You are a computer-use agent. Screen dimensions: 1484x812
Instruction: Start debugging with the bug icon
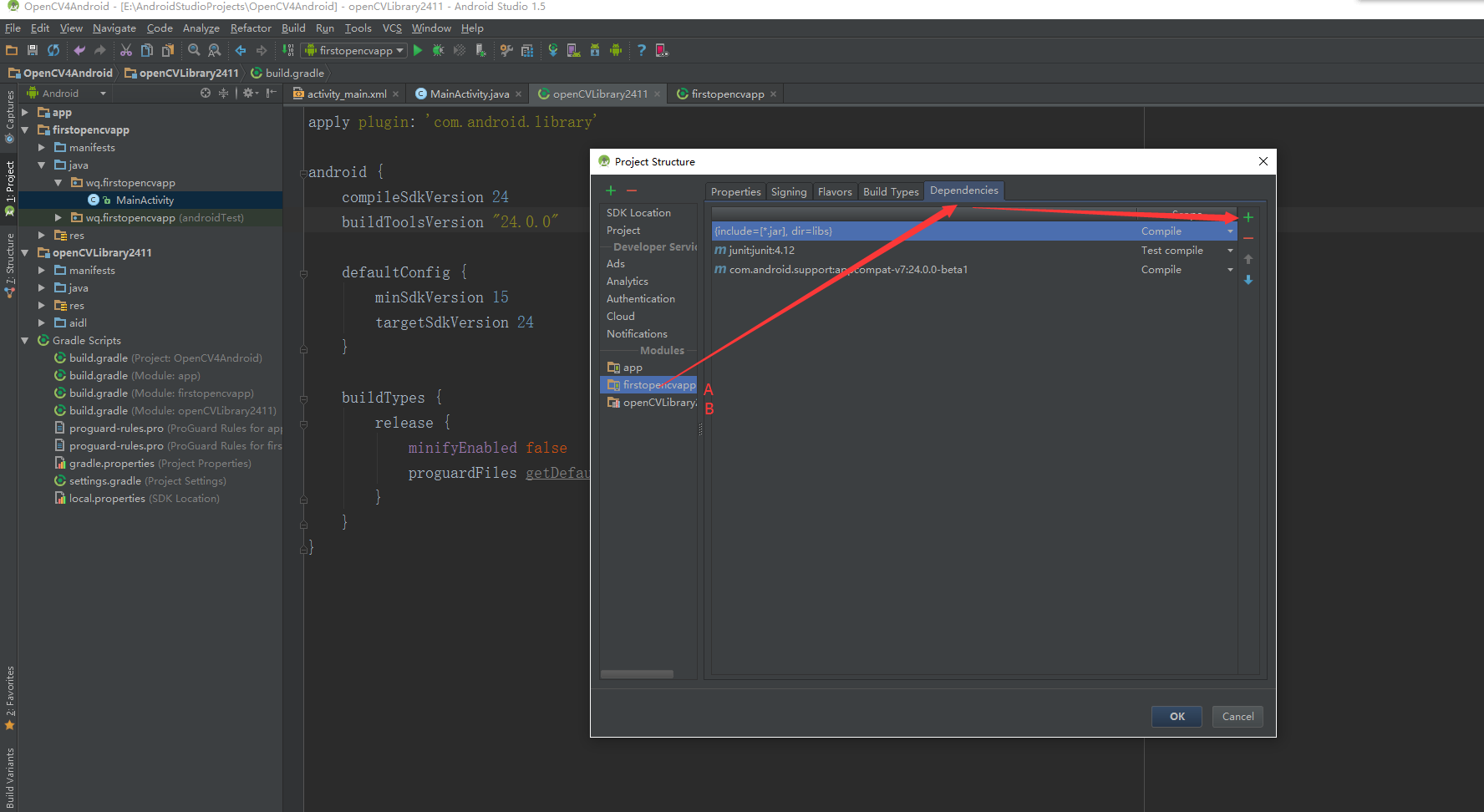coord(438,50)
